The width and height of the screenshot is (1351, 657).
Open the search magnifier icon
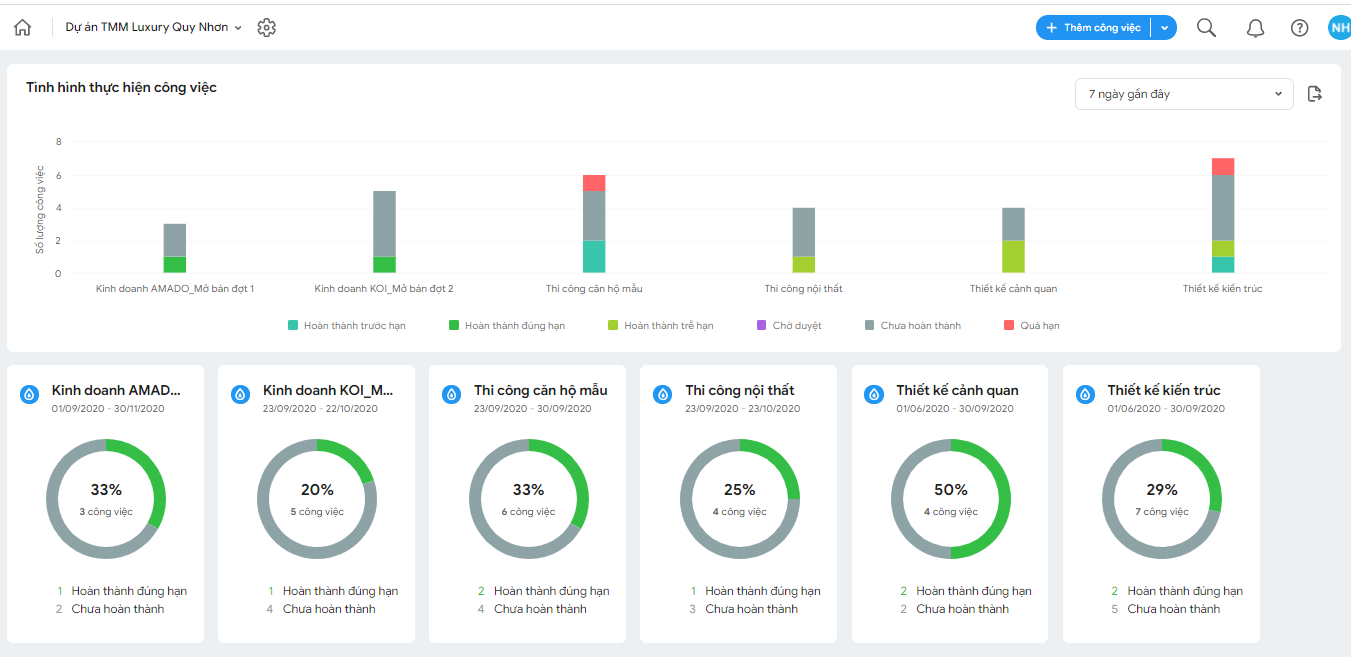1207,28
